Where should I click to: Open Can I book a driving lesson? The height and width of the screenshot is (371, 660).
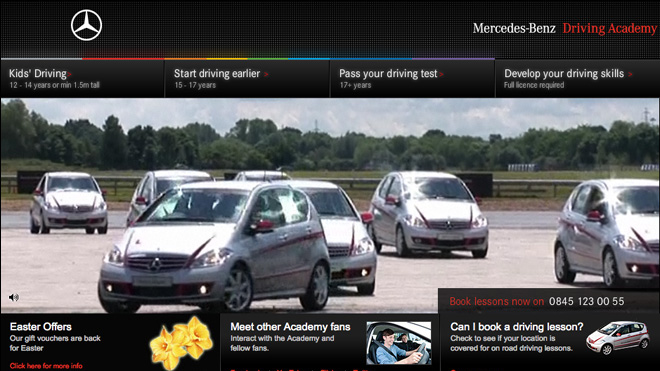tap(517, 327)
